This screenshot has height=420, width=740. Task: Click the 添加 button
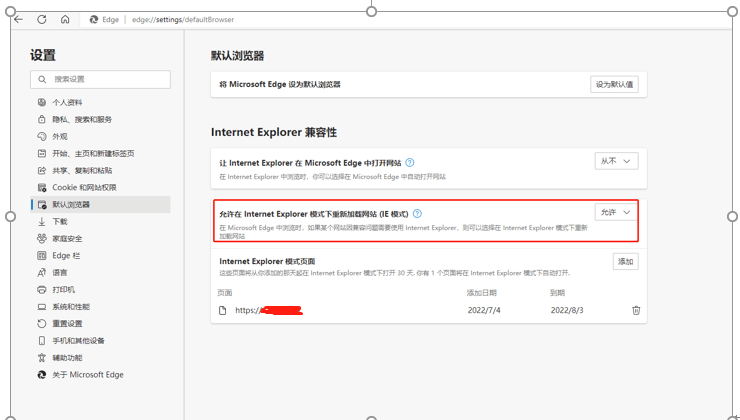point(625,261)
